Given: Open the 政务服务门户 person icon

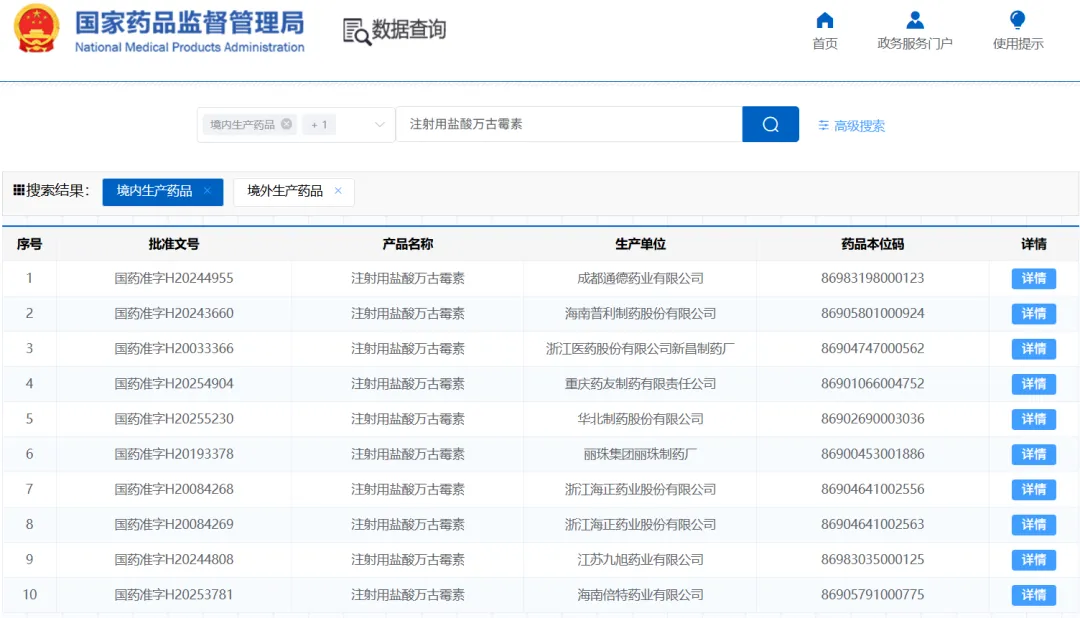Looking at the screenshot, I should coord(915,21).
